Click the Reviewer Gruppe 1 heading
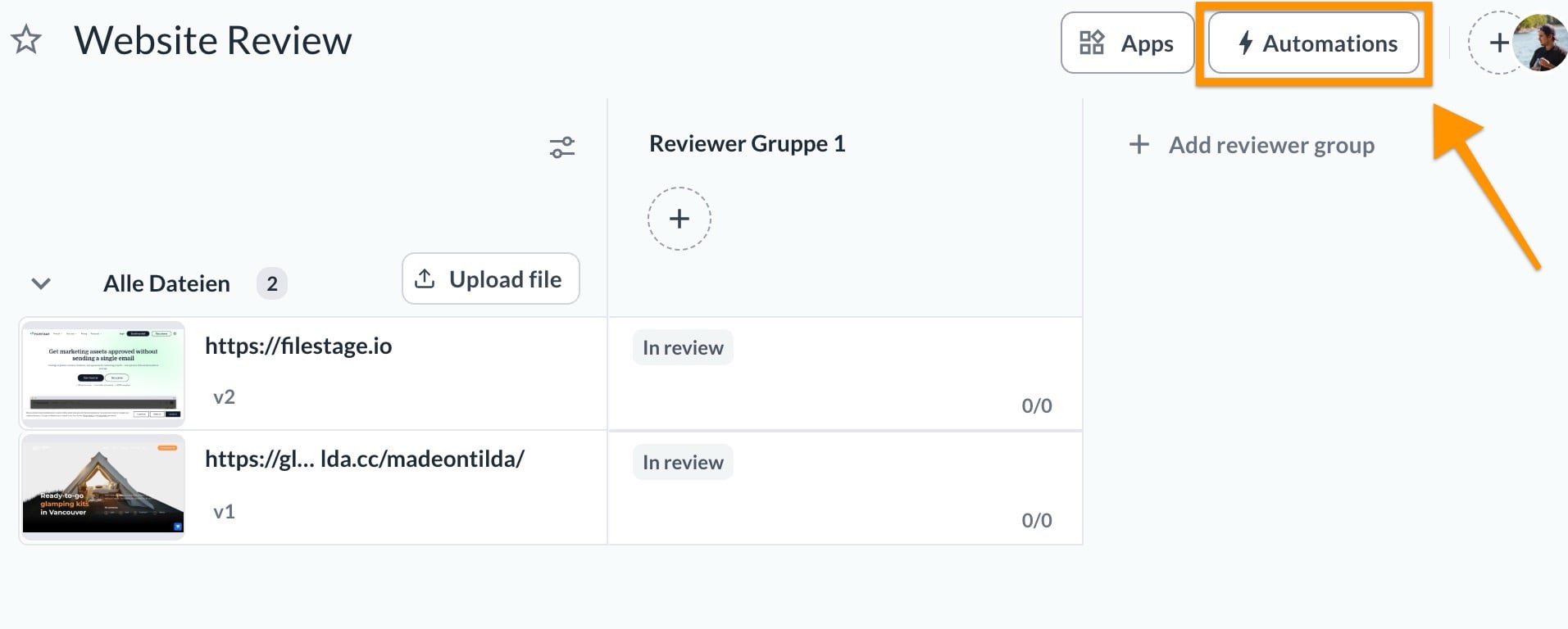This screenshot has width=1568, height=629. point(747,144)
